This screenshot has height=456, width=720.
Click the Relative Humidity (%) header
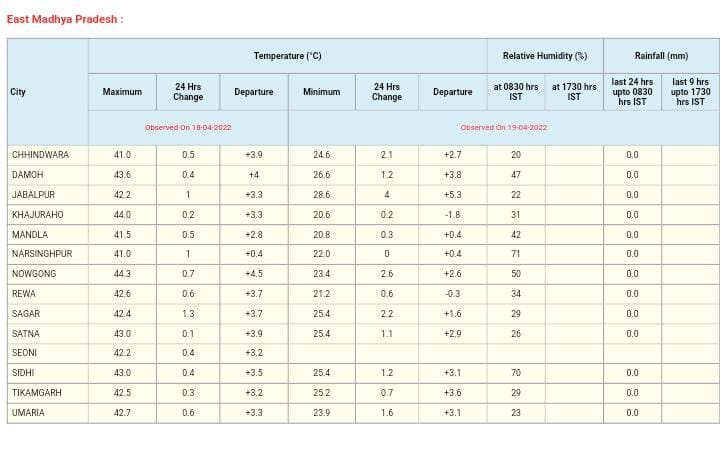point(545,56)
